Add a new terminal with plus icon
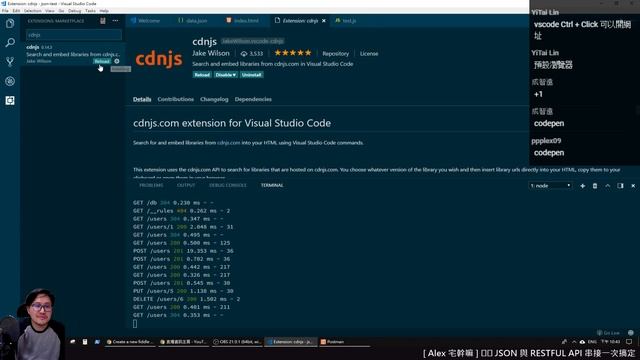This screenshot has height=360, width=640. 582,186
